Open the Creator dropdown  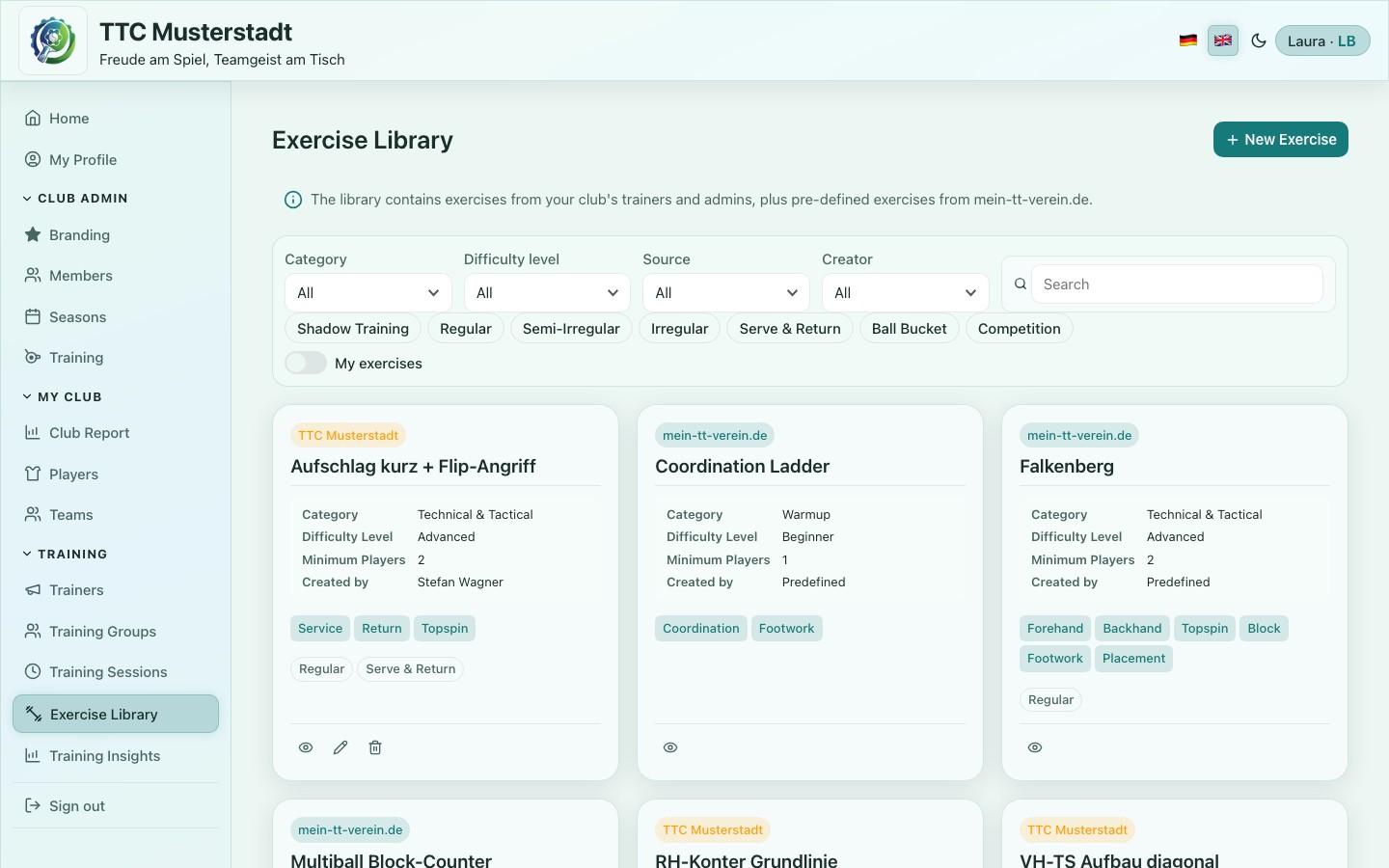906,292
